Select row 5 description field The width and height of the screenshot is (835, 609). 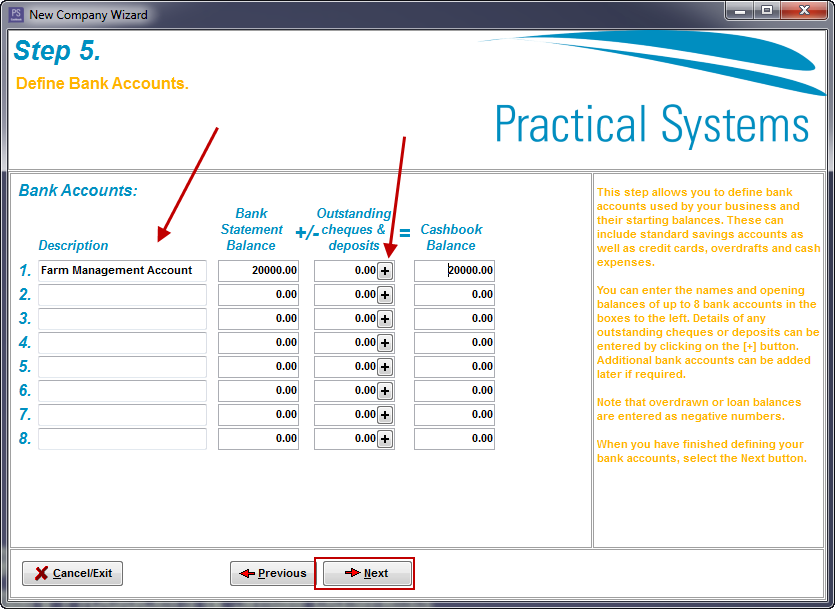click(122, 367)
